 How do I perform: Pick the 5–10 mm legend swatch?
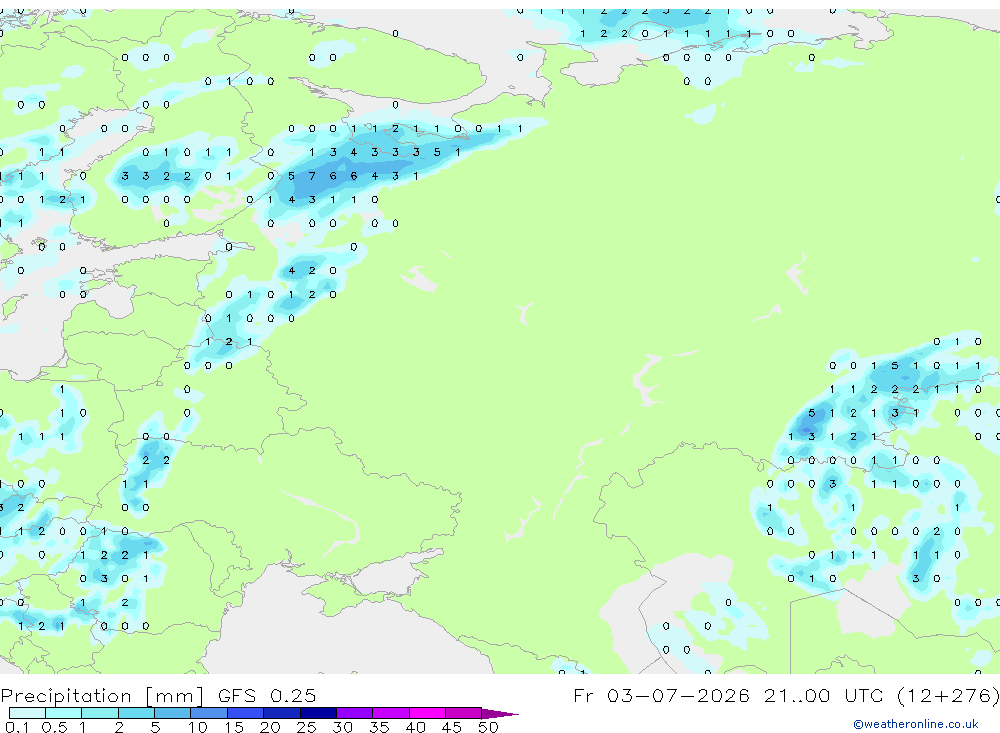(x=173, y=713)
